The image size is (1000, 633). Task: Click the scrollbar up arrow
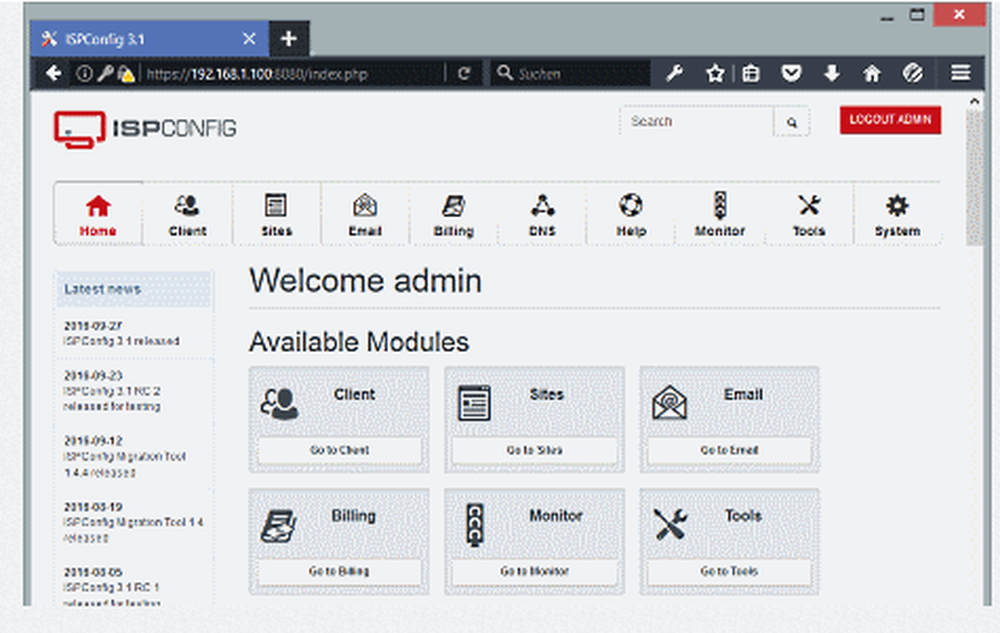(974, 101)
